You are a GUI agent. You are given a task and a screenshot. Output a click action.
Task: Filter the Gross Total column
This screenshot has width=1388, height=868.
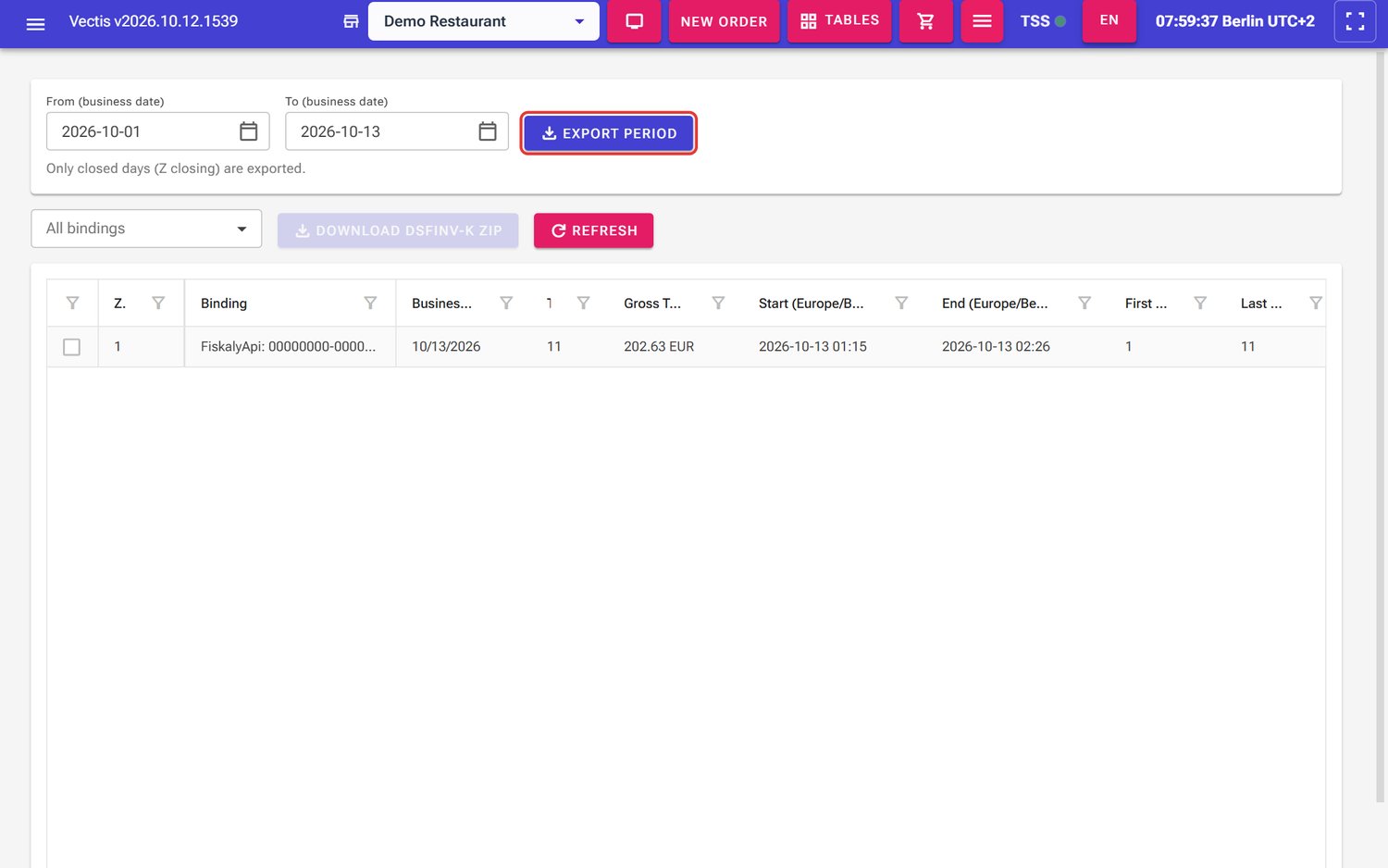[x=718, y=303]
